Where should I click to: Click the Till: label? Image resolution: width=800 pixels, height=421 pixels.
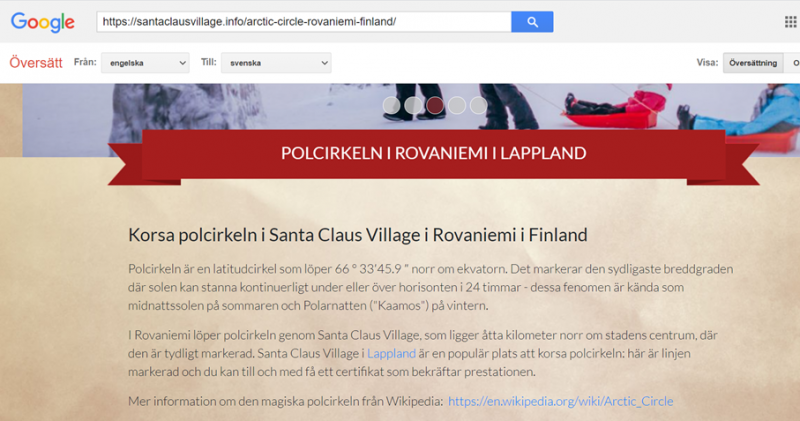[x=209, y=62]
